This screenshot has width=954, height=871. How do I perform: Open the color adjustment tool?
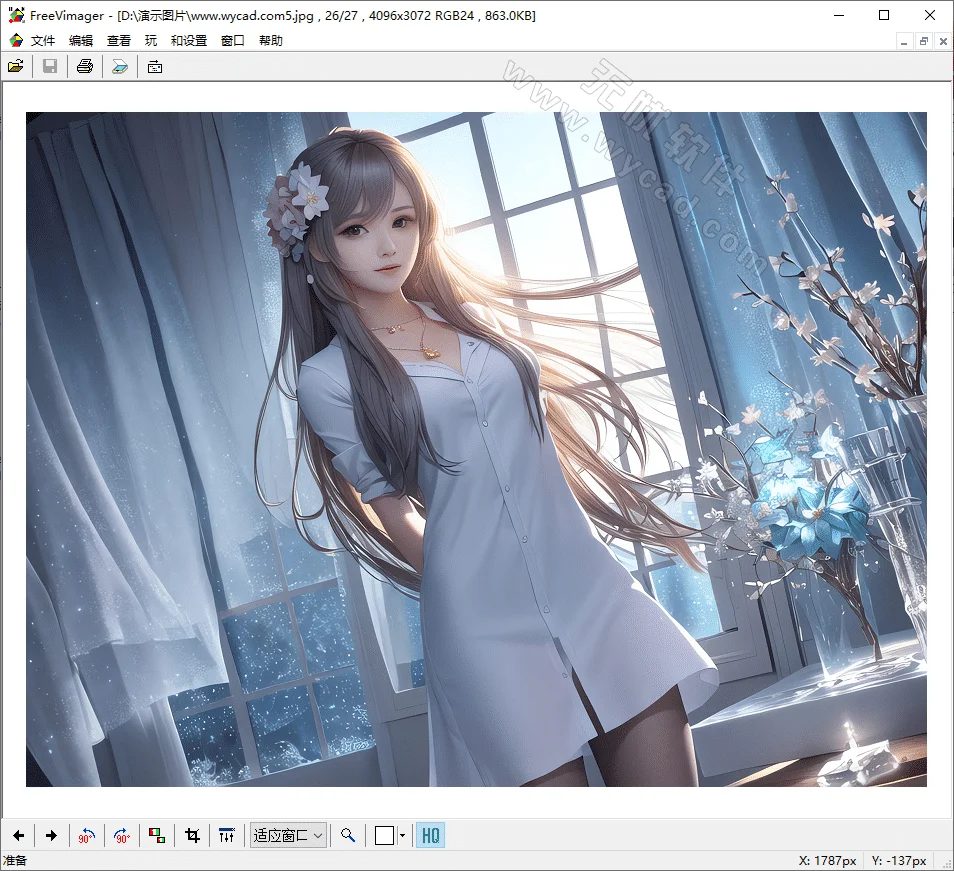pyautogui.click(x=156, y=835)
